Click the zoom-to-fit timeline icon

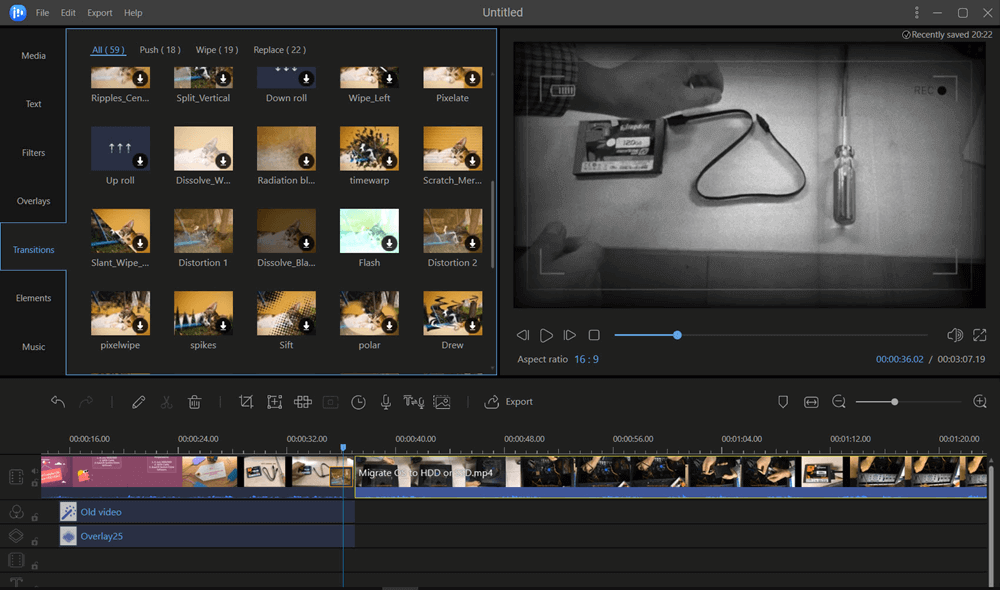[x=811, y=402]
